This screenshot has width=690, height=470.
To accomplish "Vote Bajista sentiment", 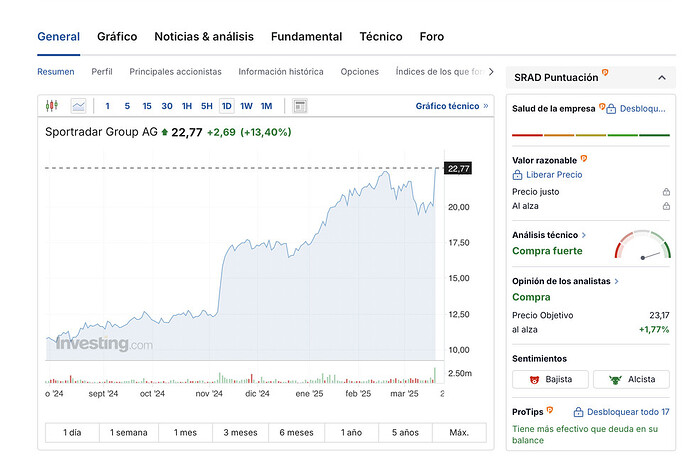I will pos(550,379).
